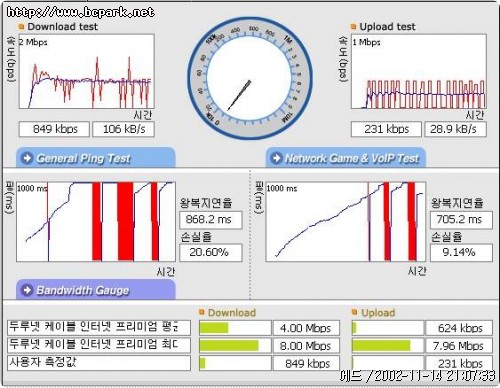Select the 사용자 측정값 row

[x=99, y=363]
